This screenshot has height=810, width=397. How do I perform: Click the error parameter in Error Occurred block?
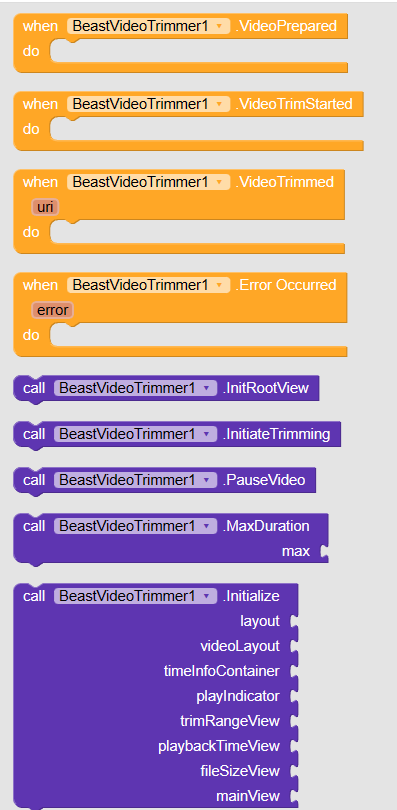[x=53, y=310]
